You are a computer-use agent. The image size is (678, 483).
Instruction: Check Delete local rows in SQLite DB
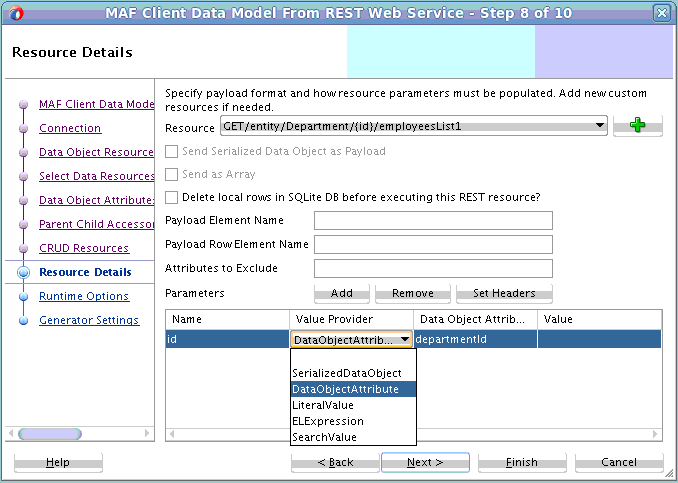(172, 198)
